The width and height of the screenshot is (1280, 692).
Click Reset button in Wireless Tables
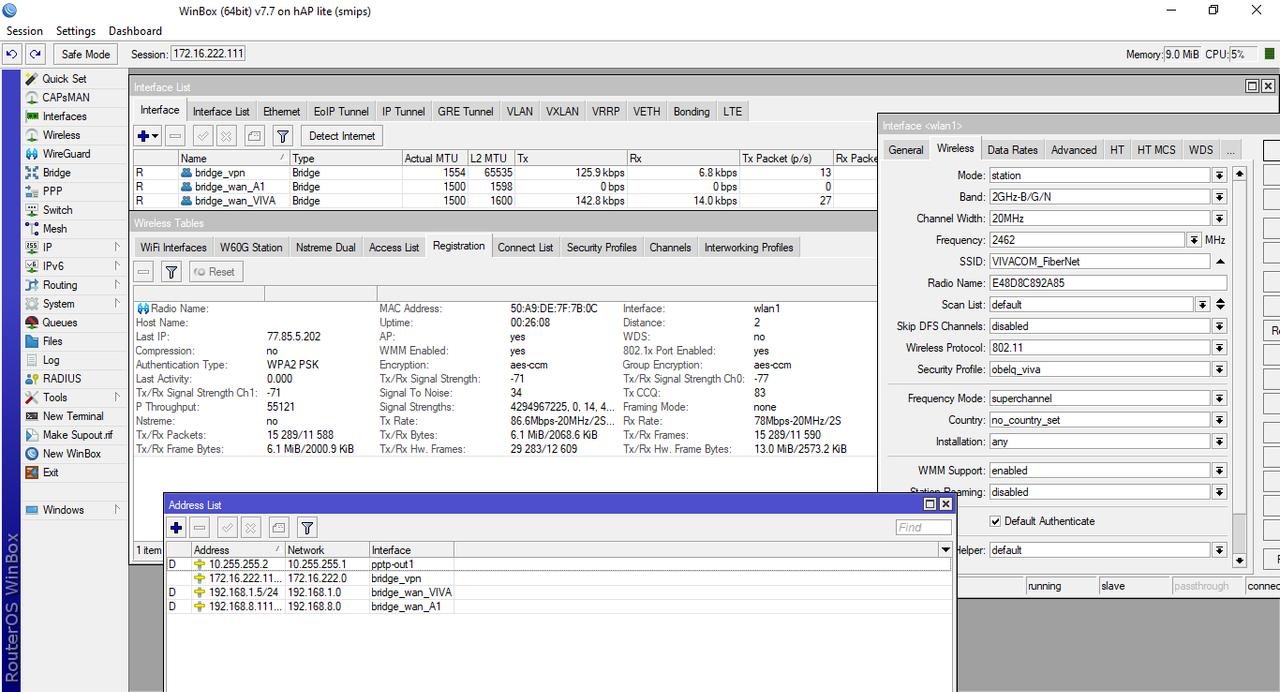coord(214,272)
